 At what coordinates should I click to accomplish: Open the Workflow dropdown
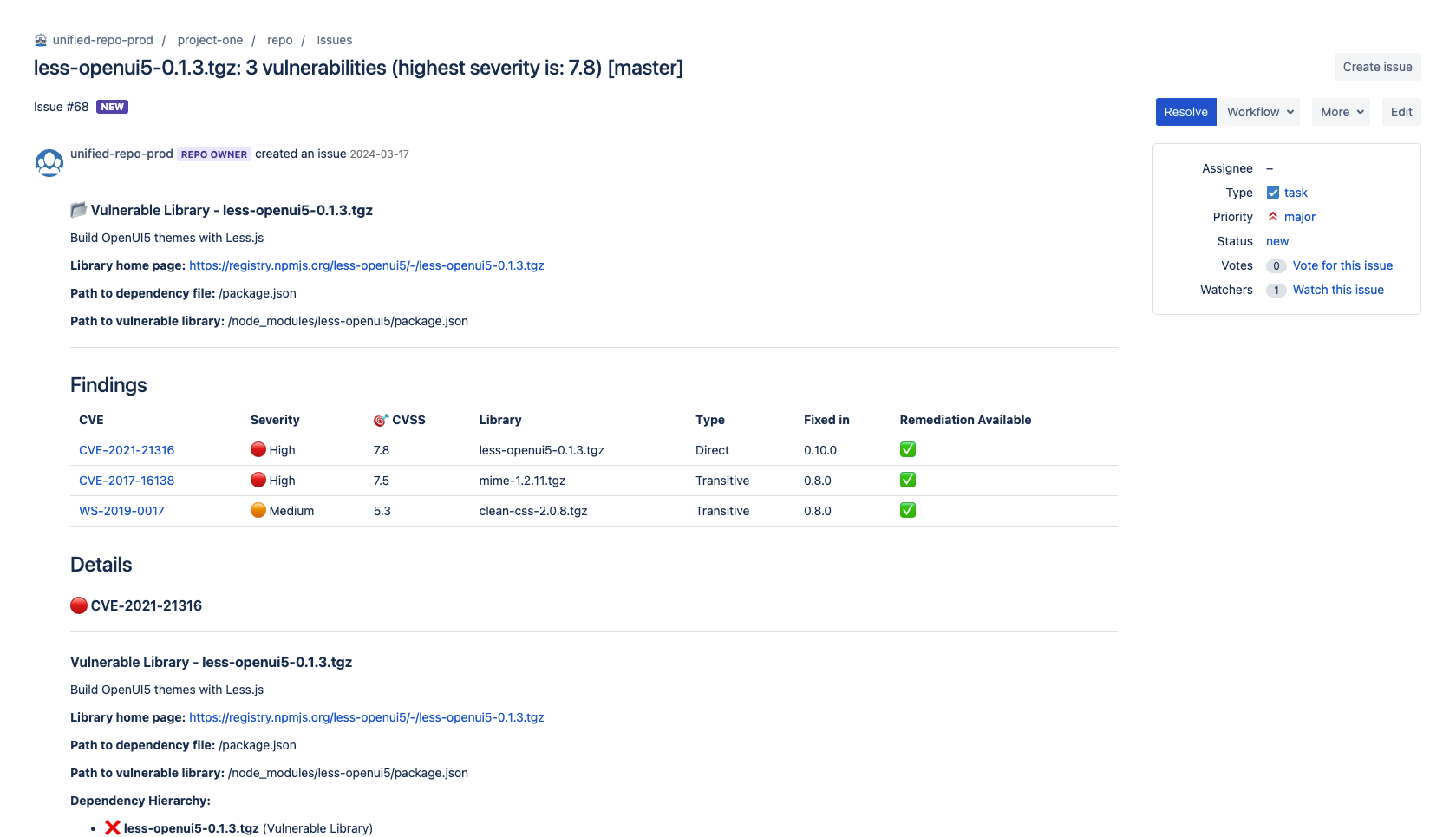[x=1259, y=112]
